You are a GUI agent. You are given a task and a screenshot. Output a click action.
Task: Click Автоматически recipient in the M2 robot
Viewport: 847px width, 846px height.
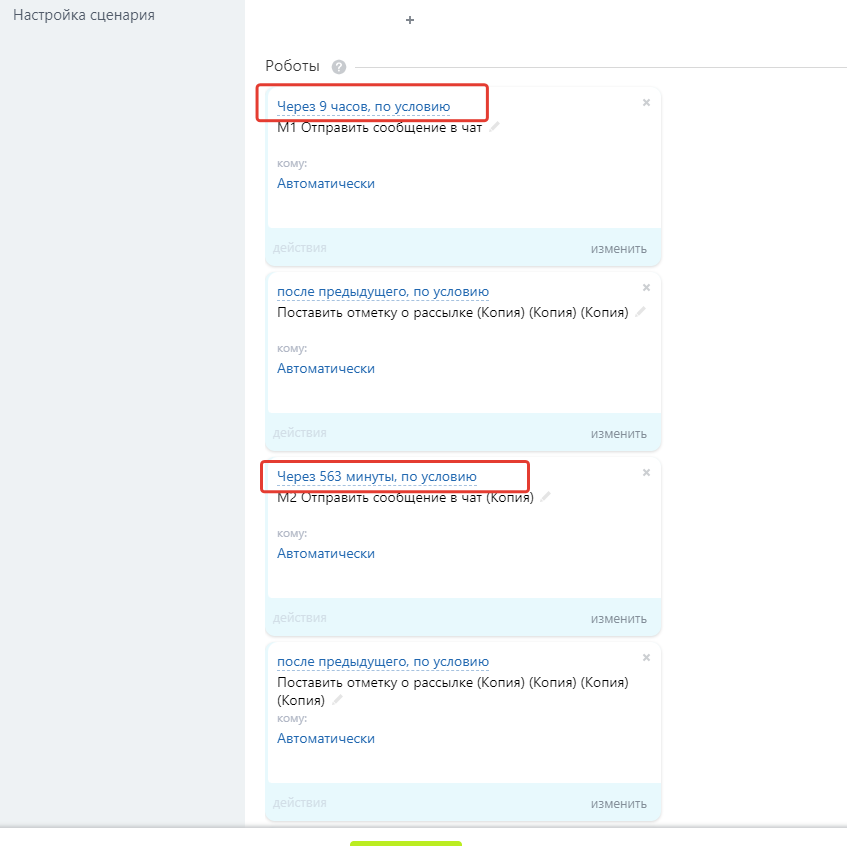click(x=325, y=553)
